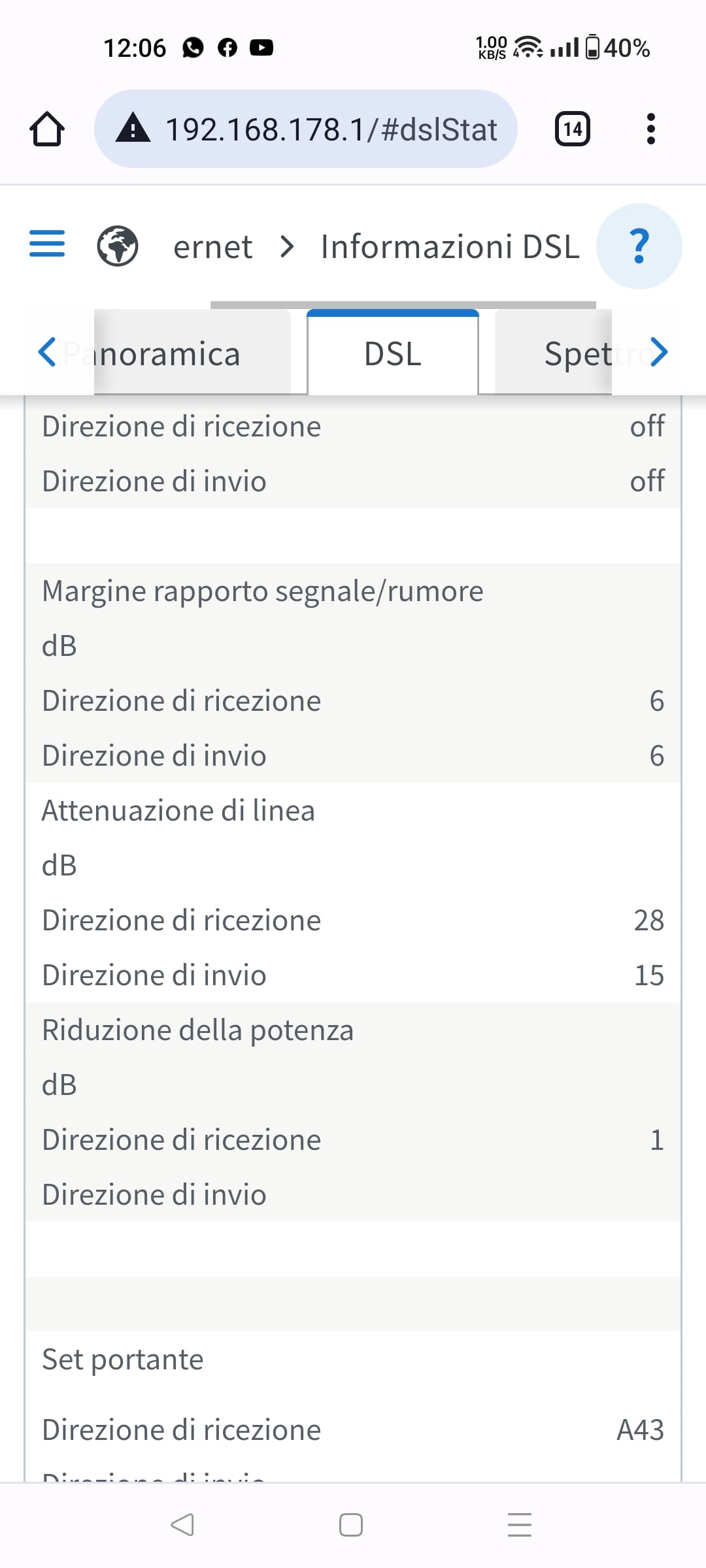This screenshot has width=706, height=1568.
Task: Open Android recent apps button
Action: pos(520,1524)
